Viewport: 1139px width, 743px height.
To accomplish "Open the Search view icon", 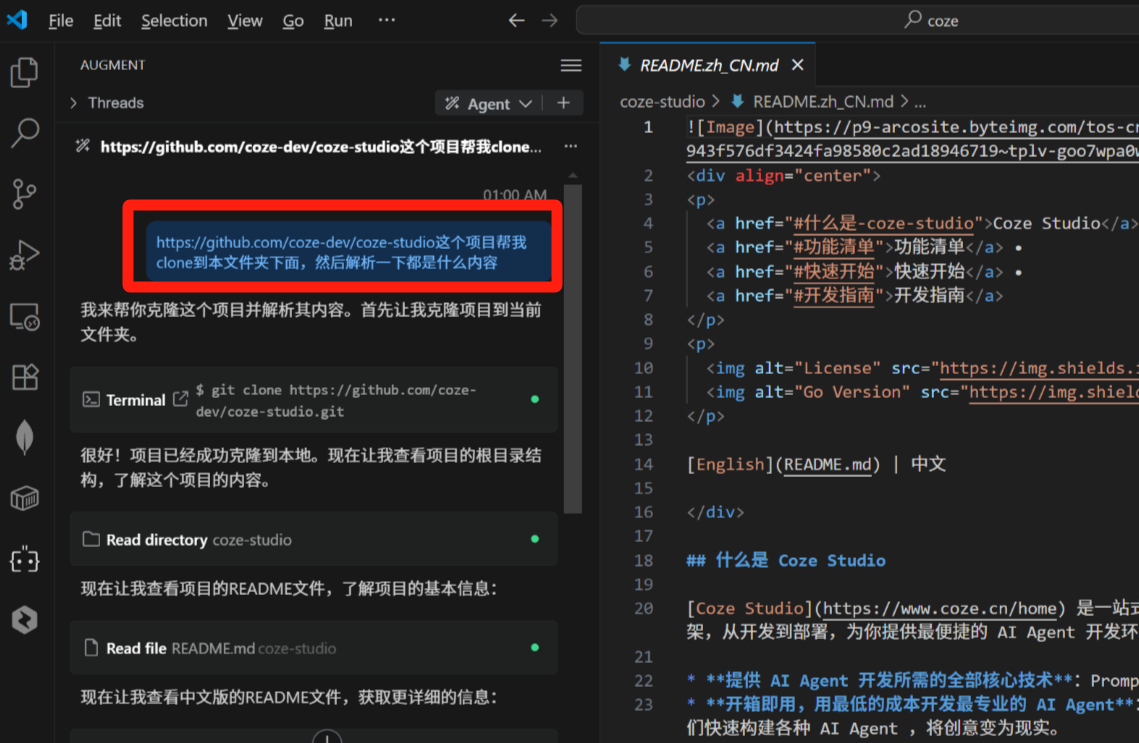I will (x=24, y=132).
